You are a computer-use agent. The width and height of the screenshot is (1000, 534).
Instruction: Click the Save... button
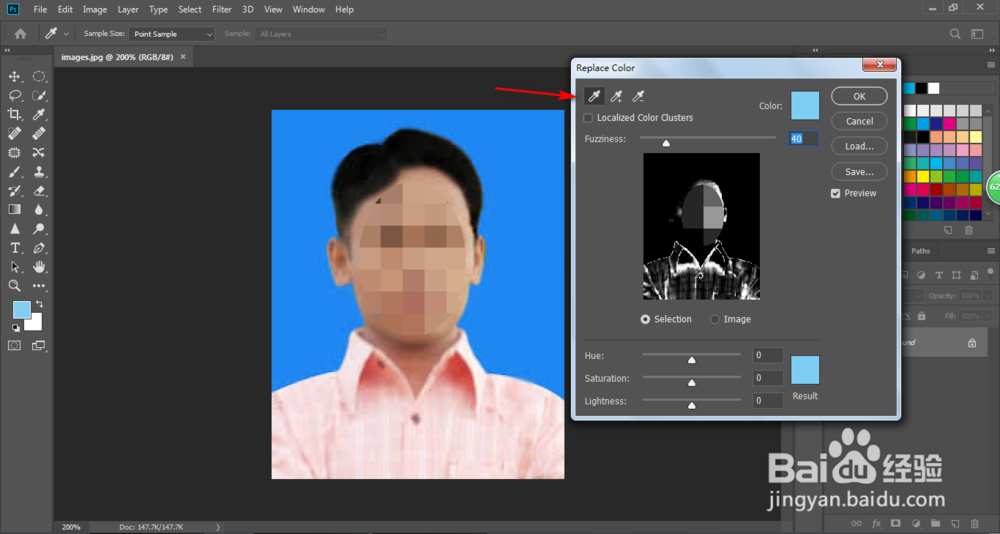tap(859, 172)
